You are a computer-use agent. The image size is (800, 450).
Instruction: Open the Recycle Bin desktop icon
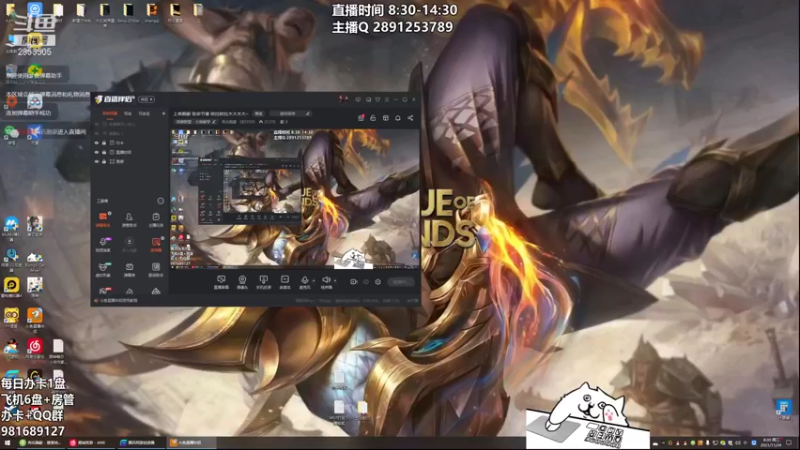coord(11,72)
